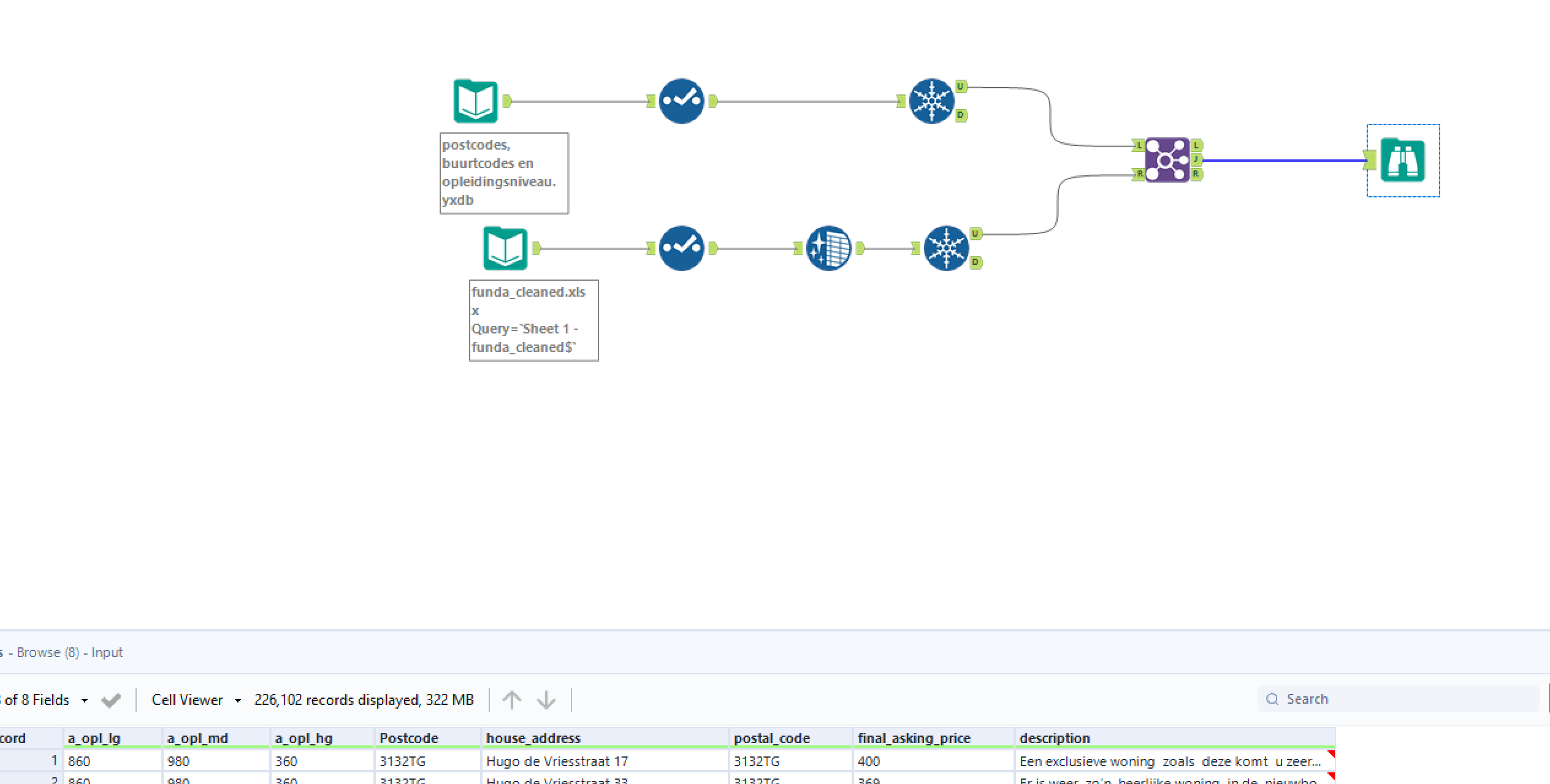Click the final_asking_price column header
Screen dimensions: 1550x784
914,738
